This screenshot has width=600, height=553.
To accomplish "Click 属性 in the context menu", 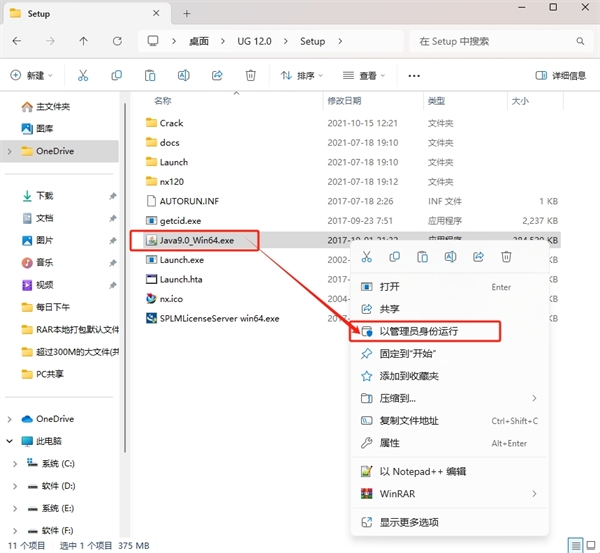I will point(389,443).
